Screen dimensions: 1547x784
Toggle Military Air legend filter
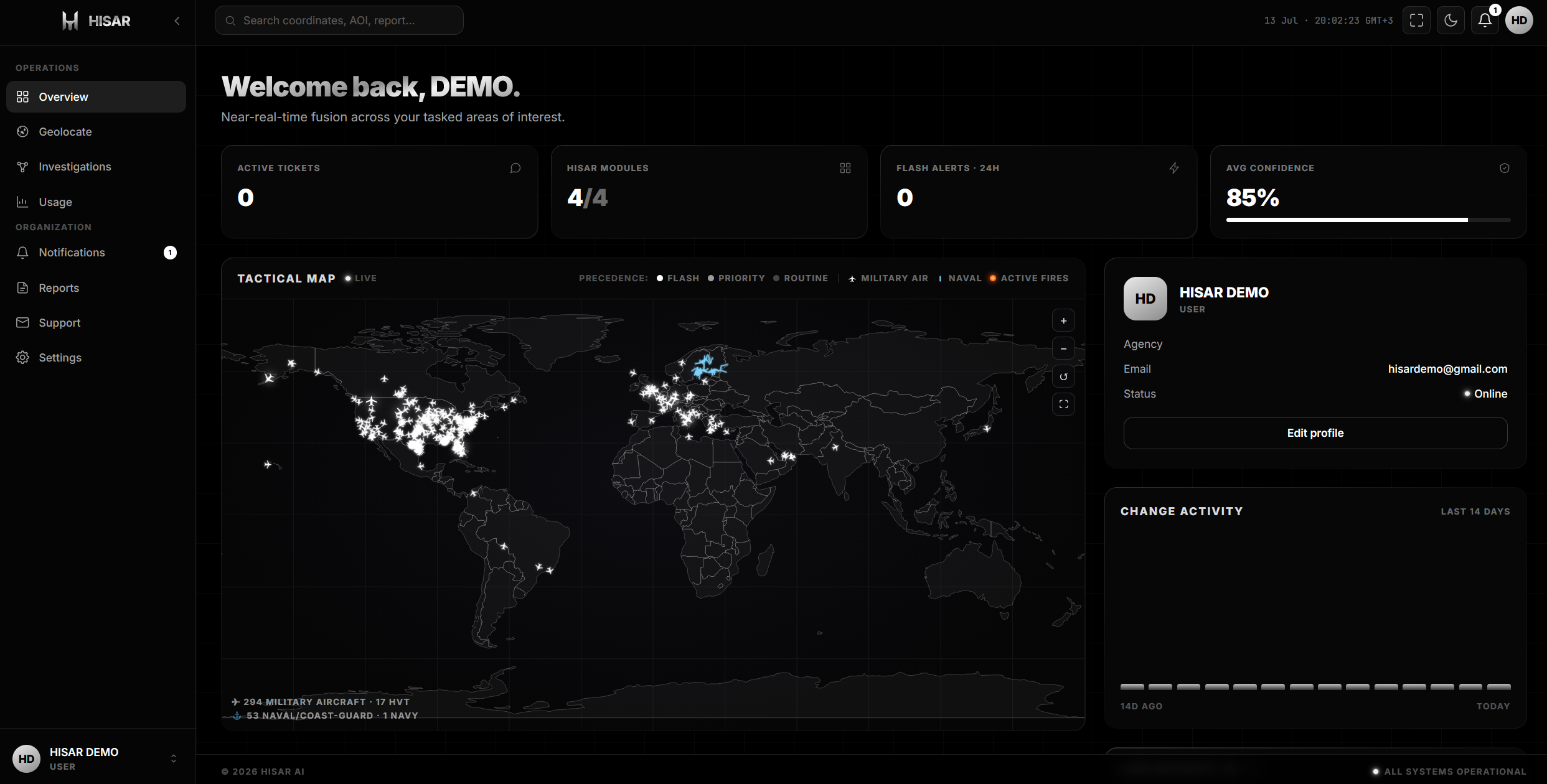pyautogui.click(x=888, y=278)
